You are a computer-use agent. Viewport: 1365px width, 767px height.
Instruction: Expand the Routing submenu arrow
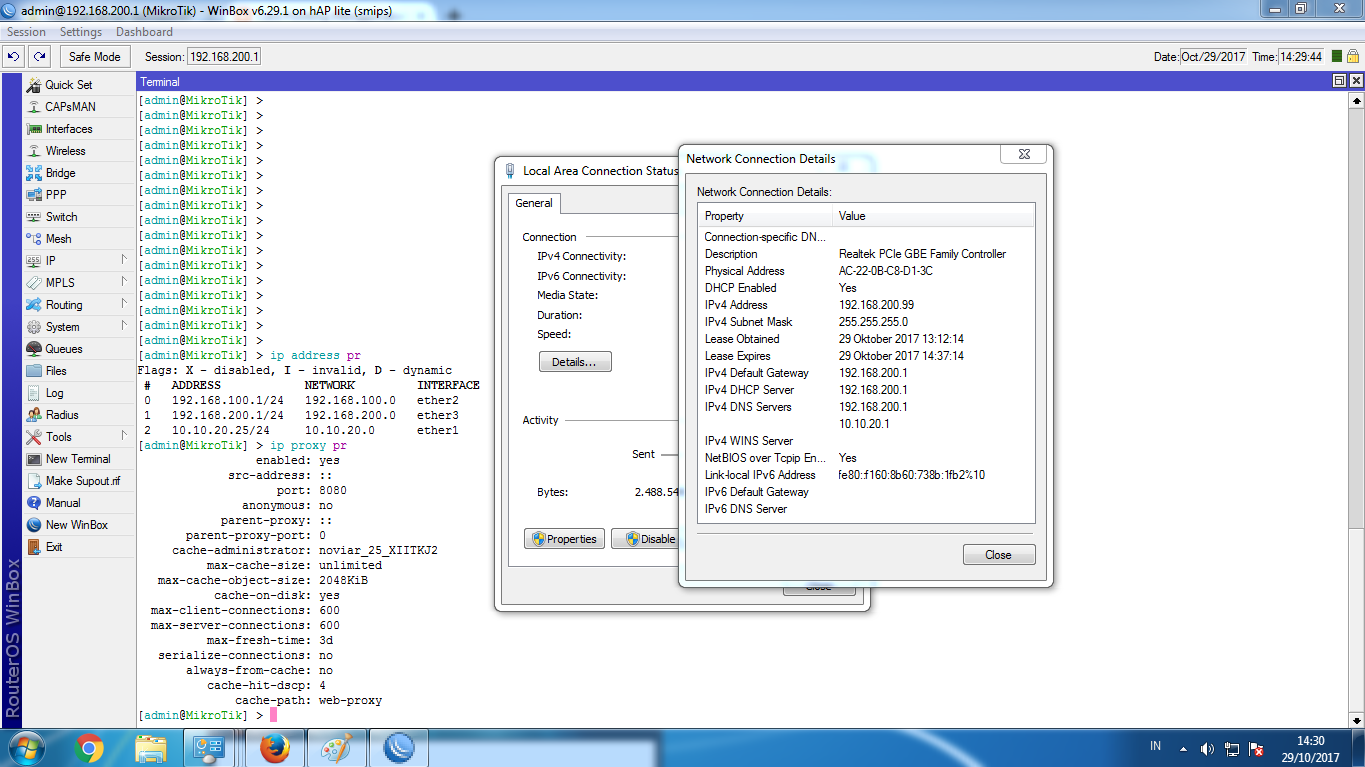[x=124, y=304]
